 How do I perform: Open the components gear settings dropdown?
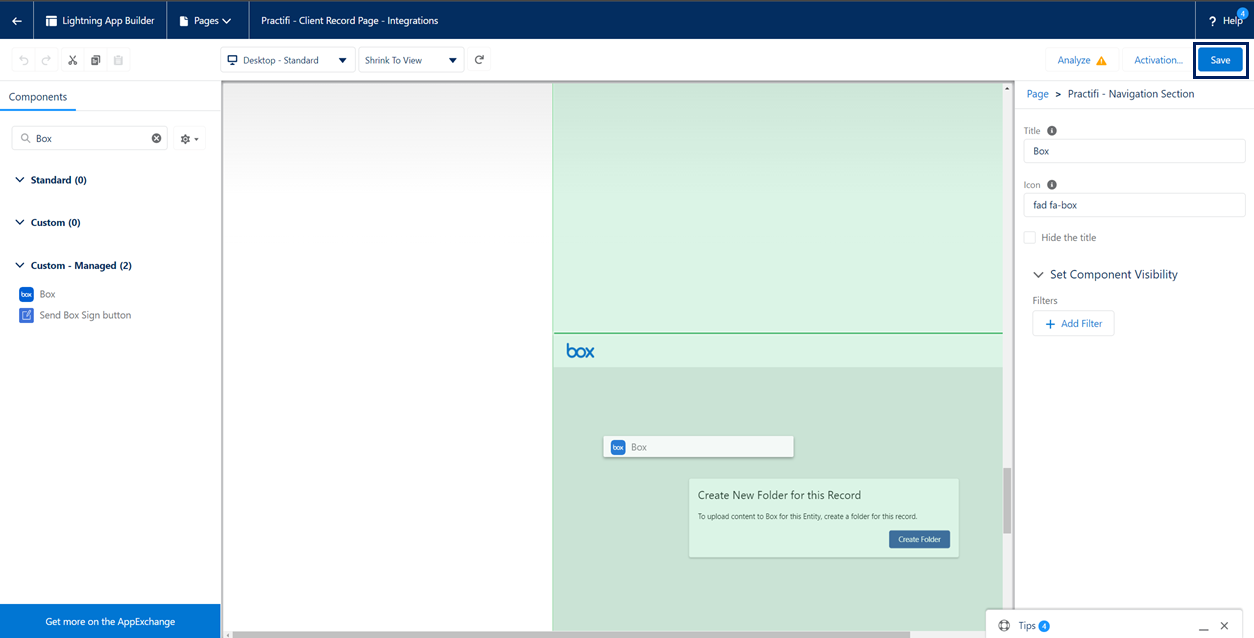tap(189, 138)
